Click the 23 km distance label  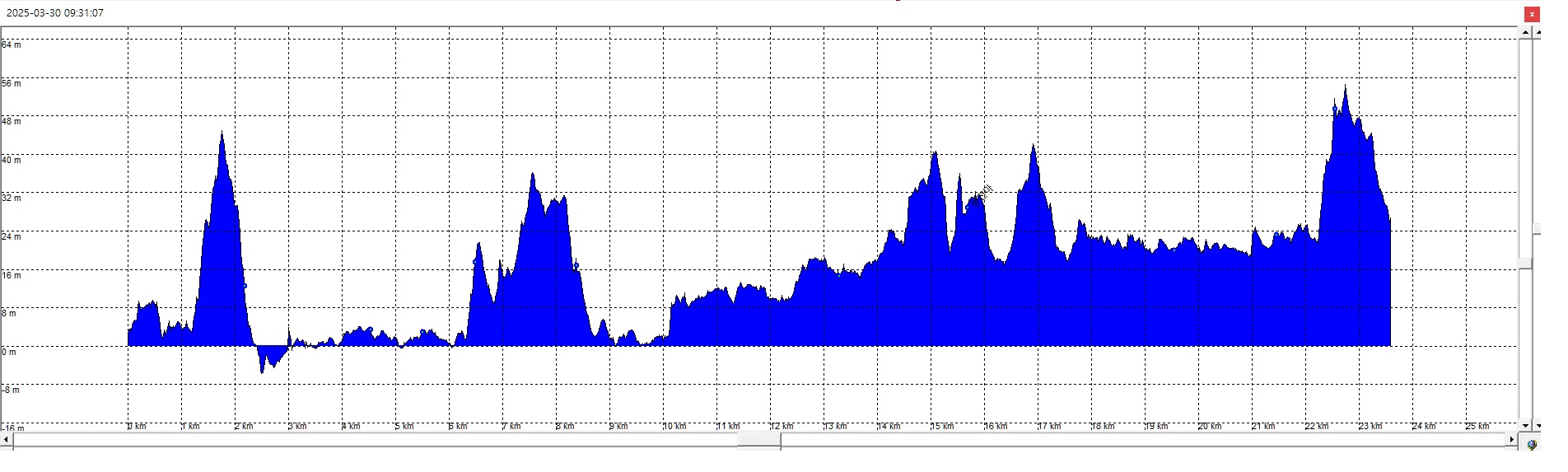(1371, 426)
